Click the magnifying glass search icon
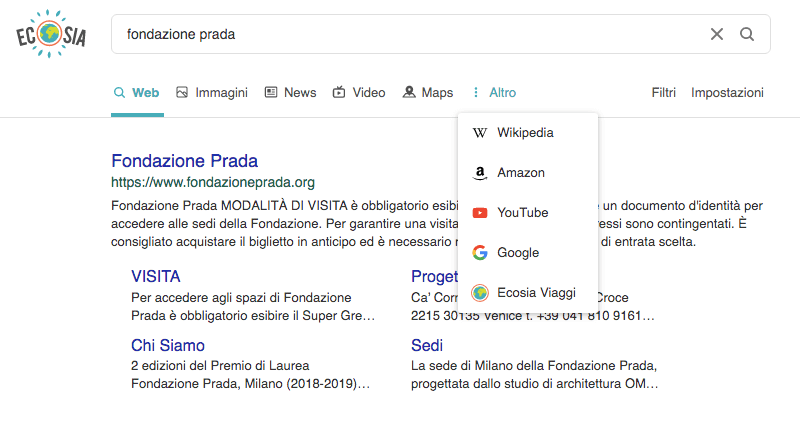 pyautogui.click(x=747, y=34)
